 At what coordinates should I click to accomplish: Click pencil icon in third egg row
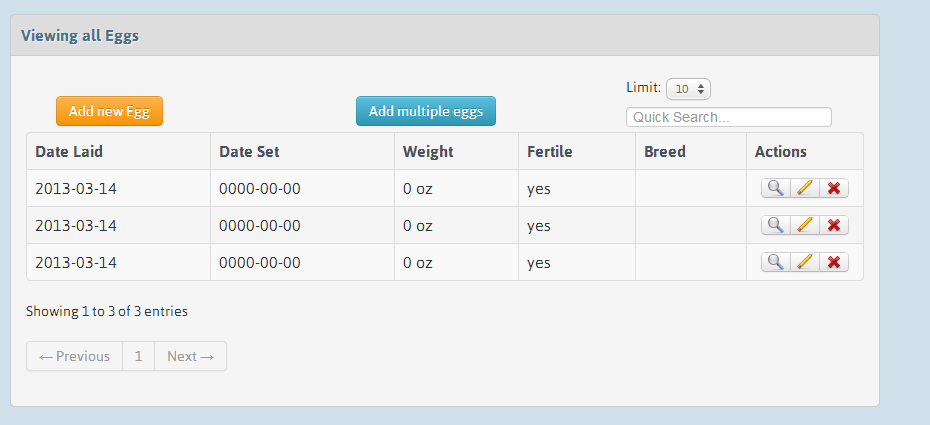804,262
